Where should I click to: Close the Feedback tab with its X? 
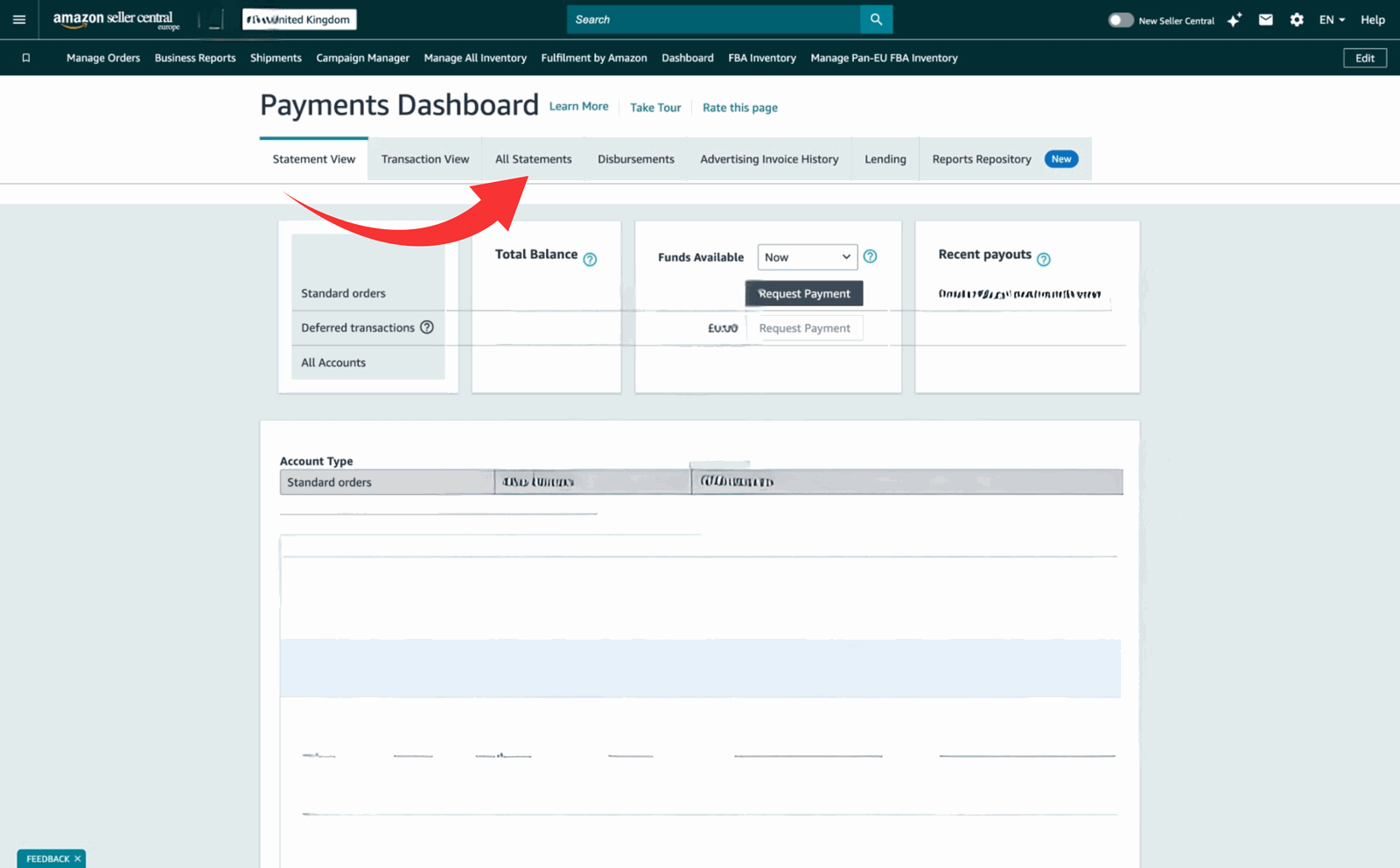[78, 858]
